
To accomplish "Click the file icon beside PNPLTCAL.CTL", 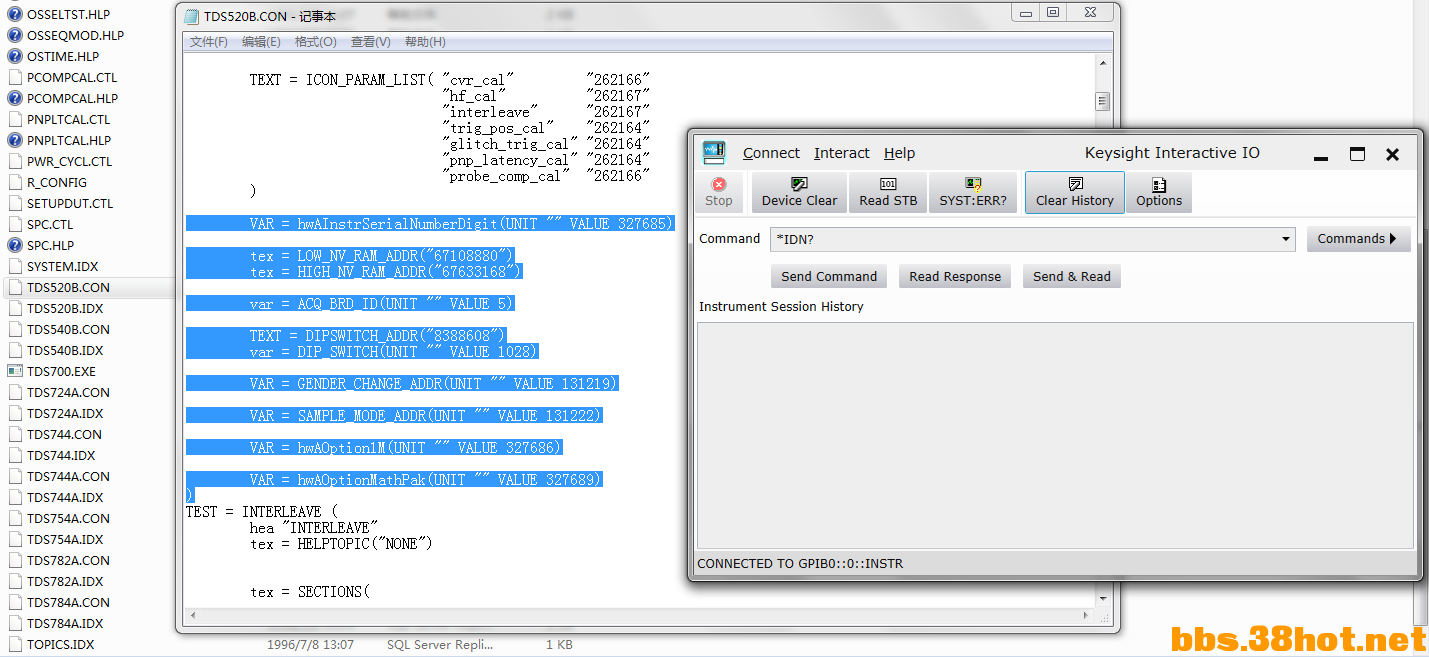I will (x=15, y=119).
